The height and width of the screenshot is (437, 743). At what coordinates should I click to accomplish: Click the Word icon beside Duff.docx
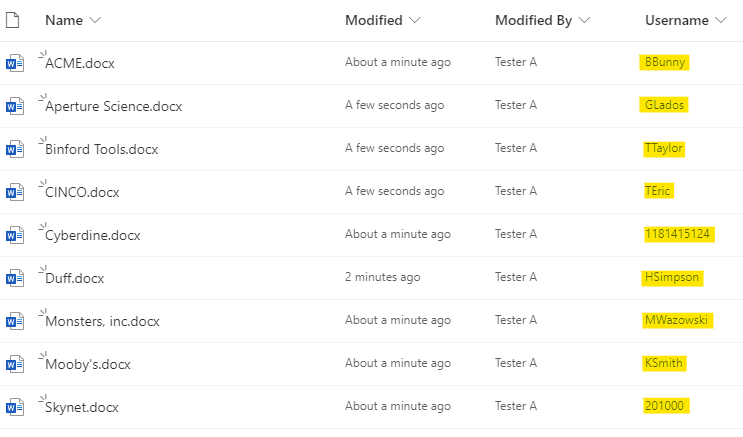[14, 278]
